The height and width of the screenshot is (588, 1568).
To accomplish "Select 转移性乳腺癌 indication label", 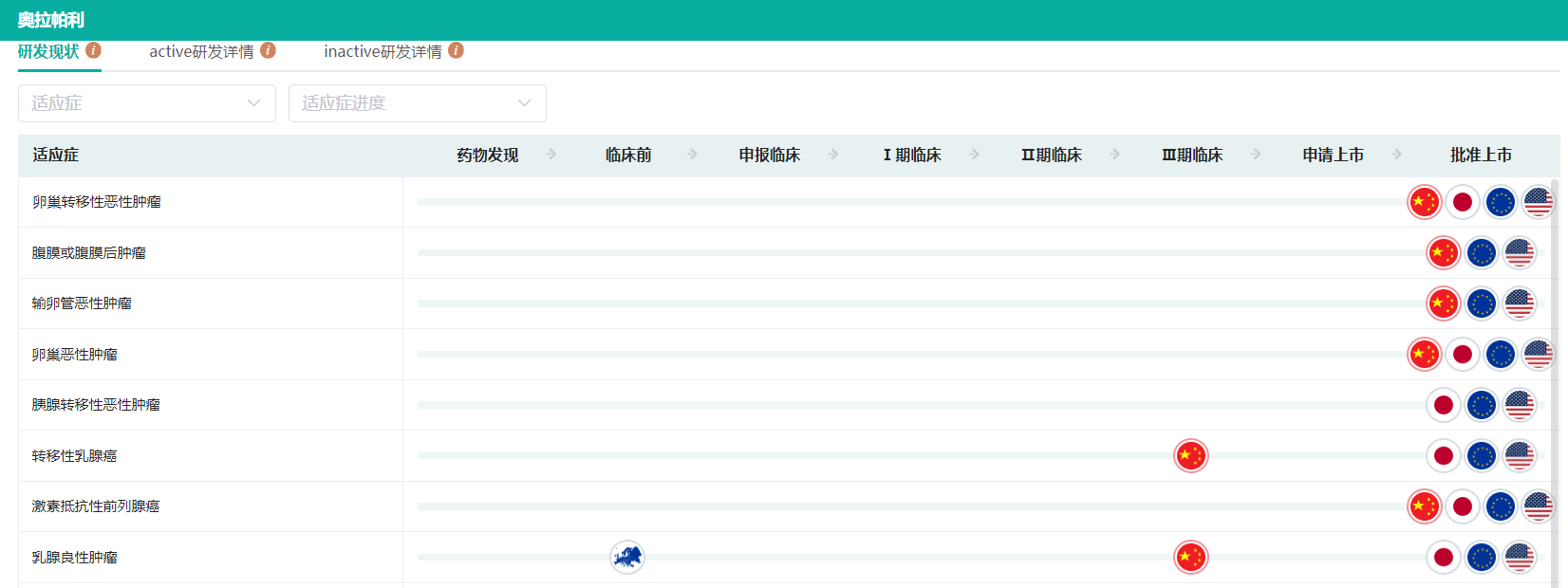I will 74,456.
